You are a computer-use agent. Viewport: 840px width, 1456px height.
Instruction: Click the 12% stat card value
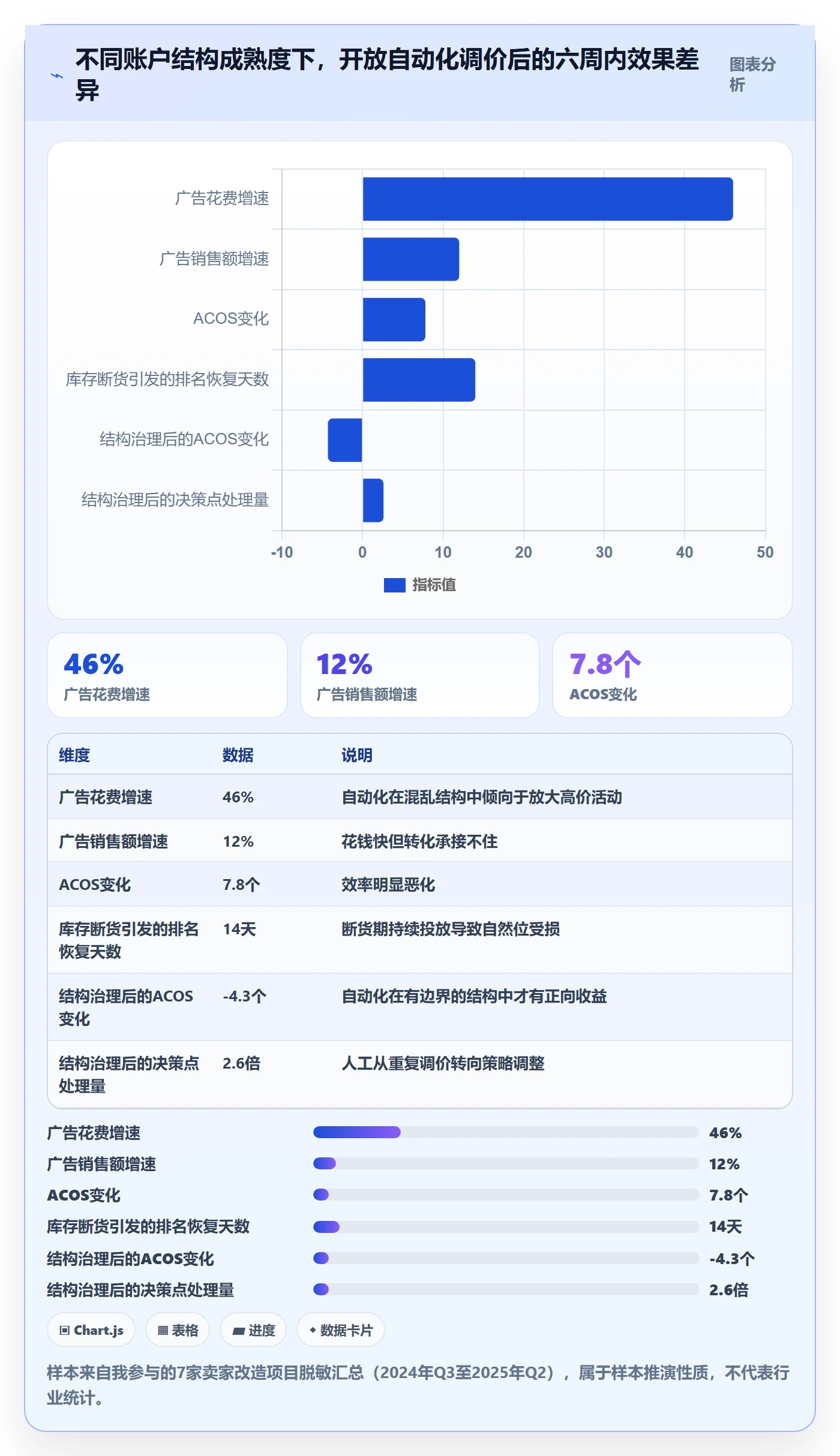coord(344,664)
